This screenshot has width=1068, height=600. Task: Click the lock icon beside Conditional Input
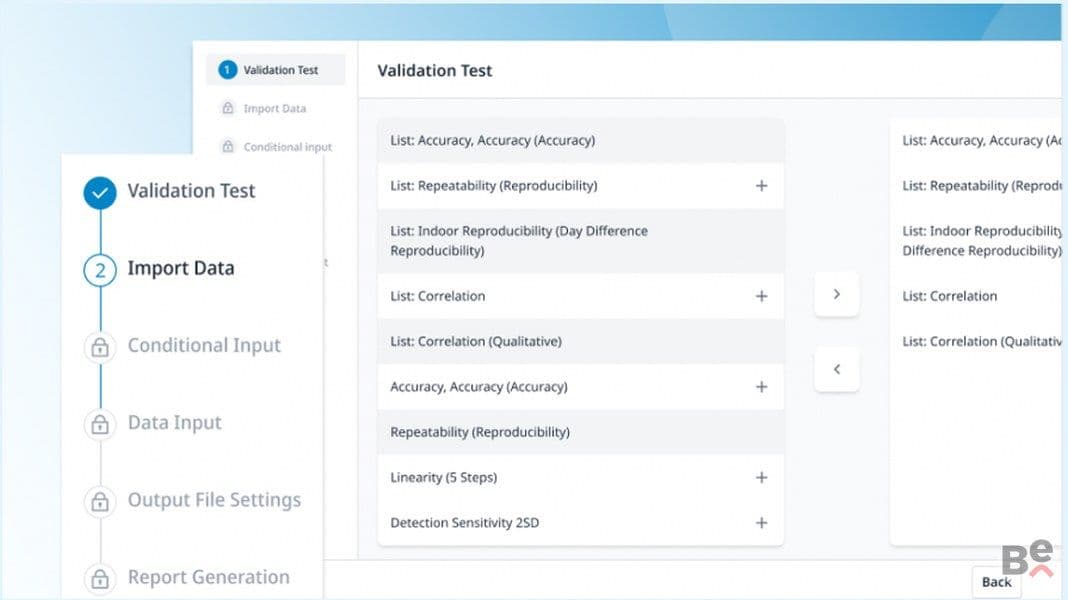(100, 347)
